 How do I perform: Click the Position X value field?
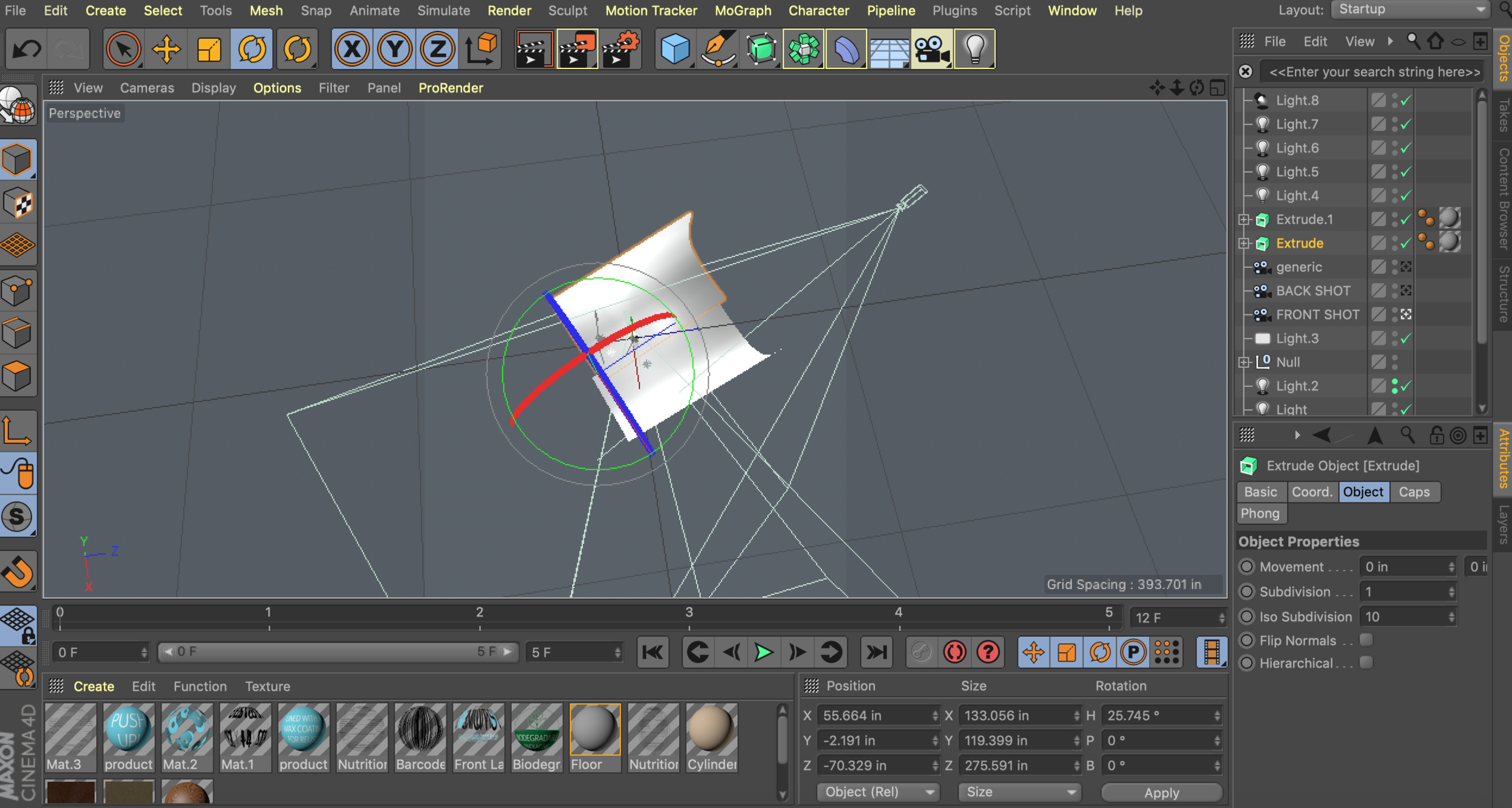pyautogui.click(x=878, y=715)
